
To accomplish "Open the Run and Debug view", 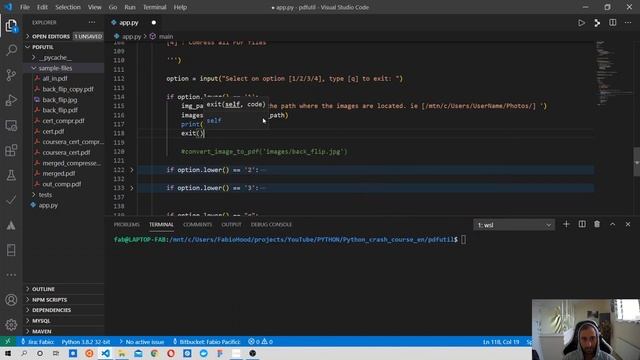I will (11, 100).
